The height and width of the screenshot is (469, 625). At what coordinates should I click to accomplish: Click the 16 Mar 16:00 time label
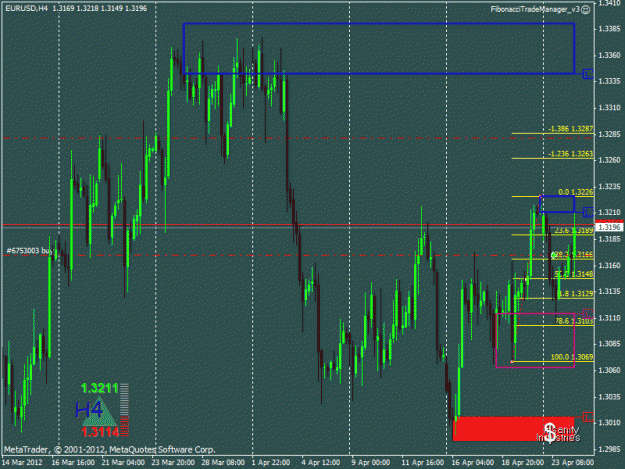coord(73,462)
